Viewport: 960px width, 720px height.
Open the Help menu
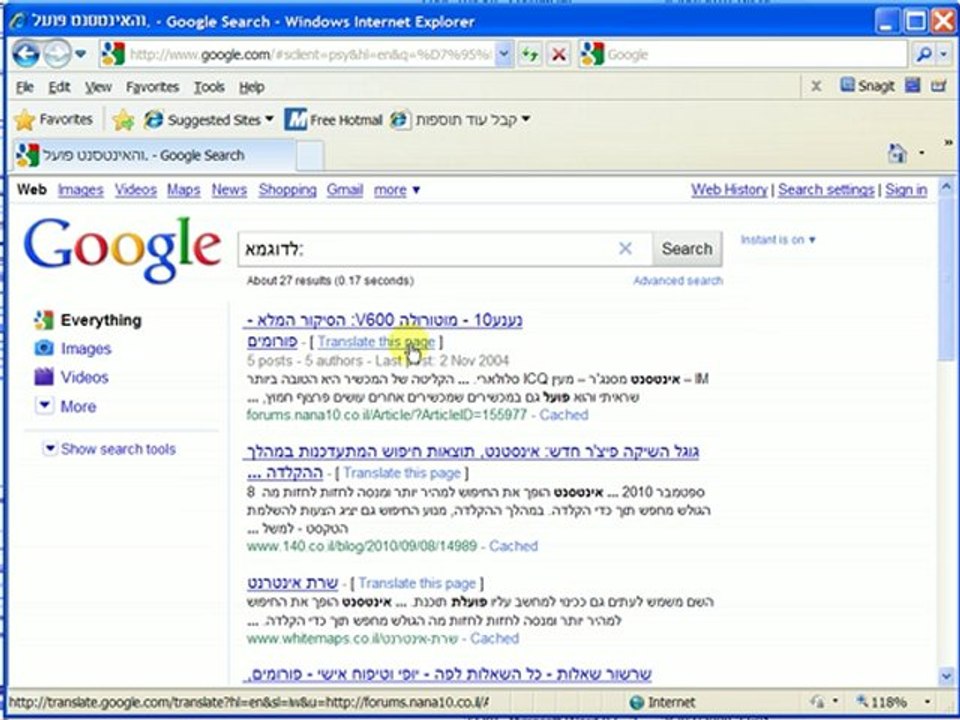[252, 87]
